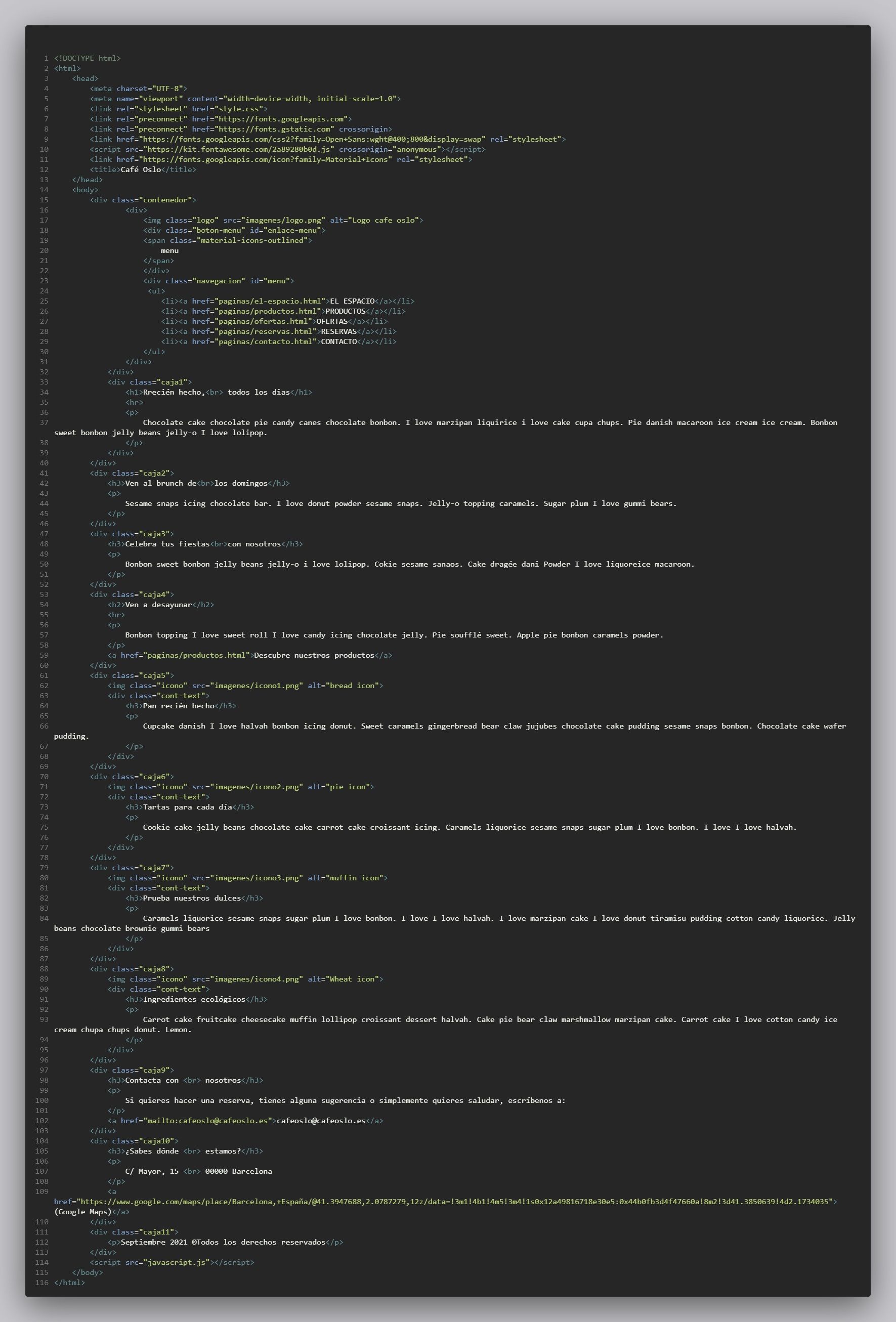Click the heading 'Tartas para cada día'
The width and height of the screenshot is (896, 1322).
(188, 807)
